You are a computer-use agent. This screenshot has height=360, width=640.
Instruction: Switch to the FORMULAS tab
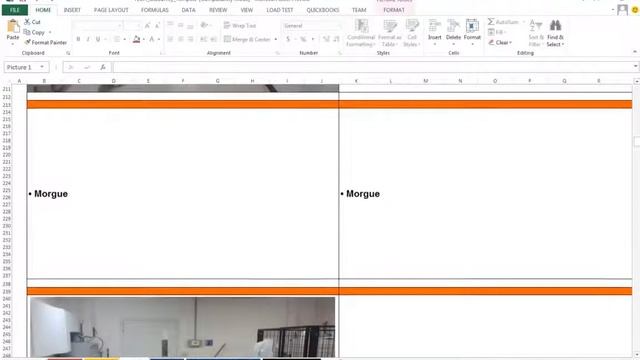click(x=155, y=10)
